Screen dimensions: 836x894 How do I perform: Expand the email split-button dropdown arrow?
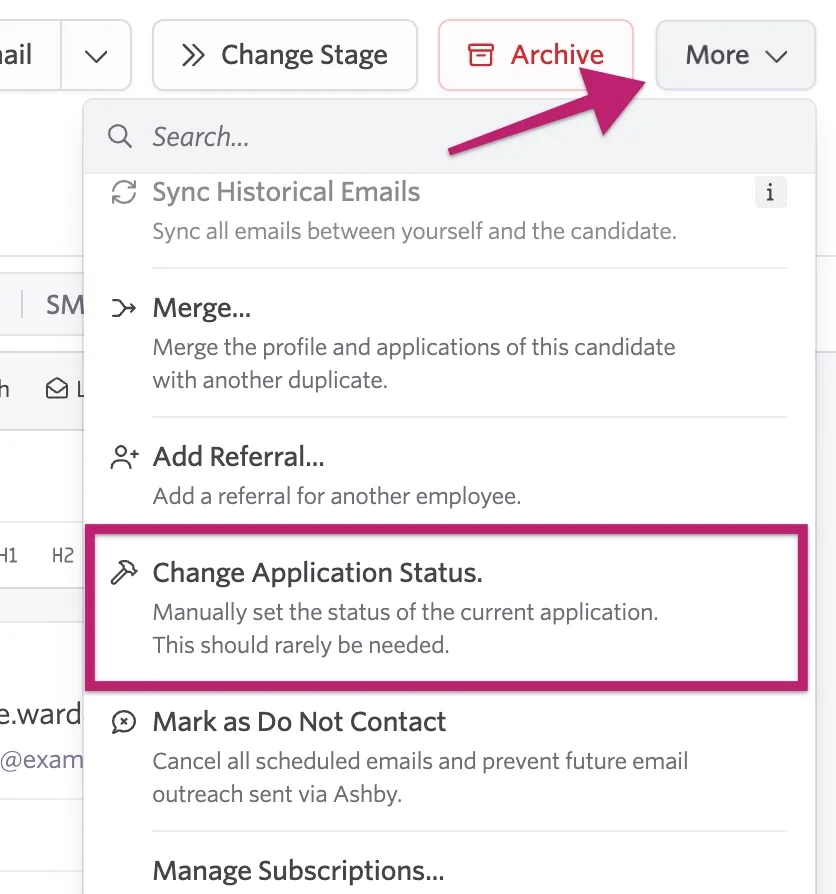[96, 55]
